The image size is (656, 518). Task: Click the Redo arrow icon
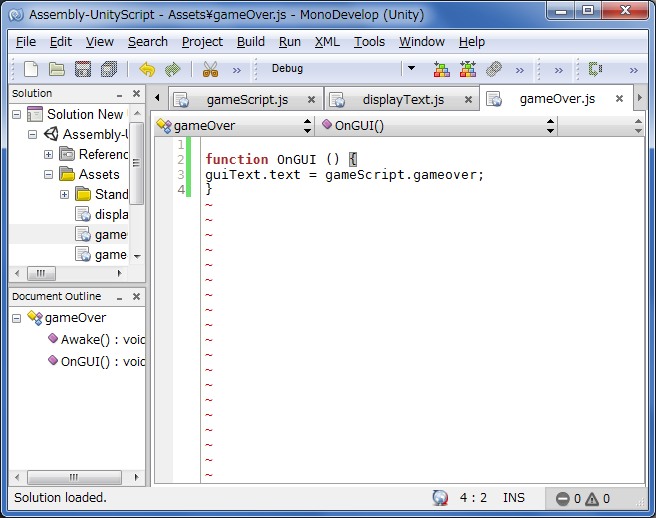pyautogui.click(x=172, y=69)
